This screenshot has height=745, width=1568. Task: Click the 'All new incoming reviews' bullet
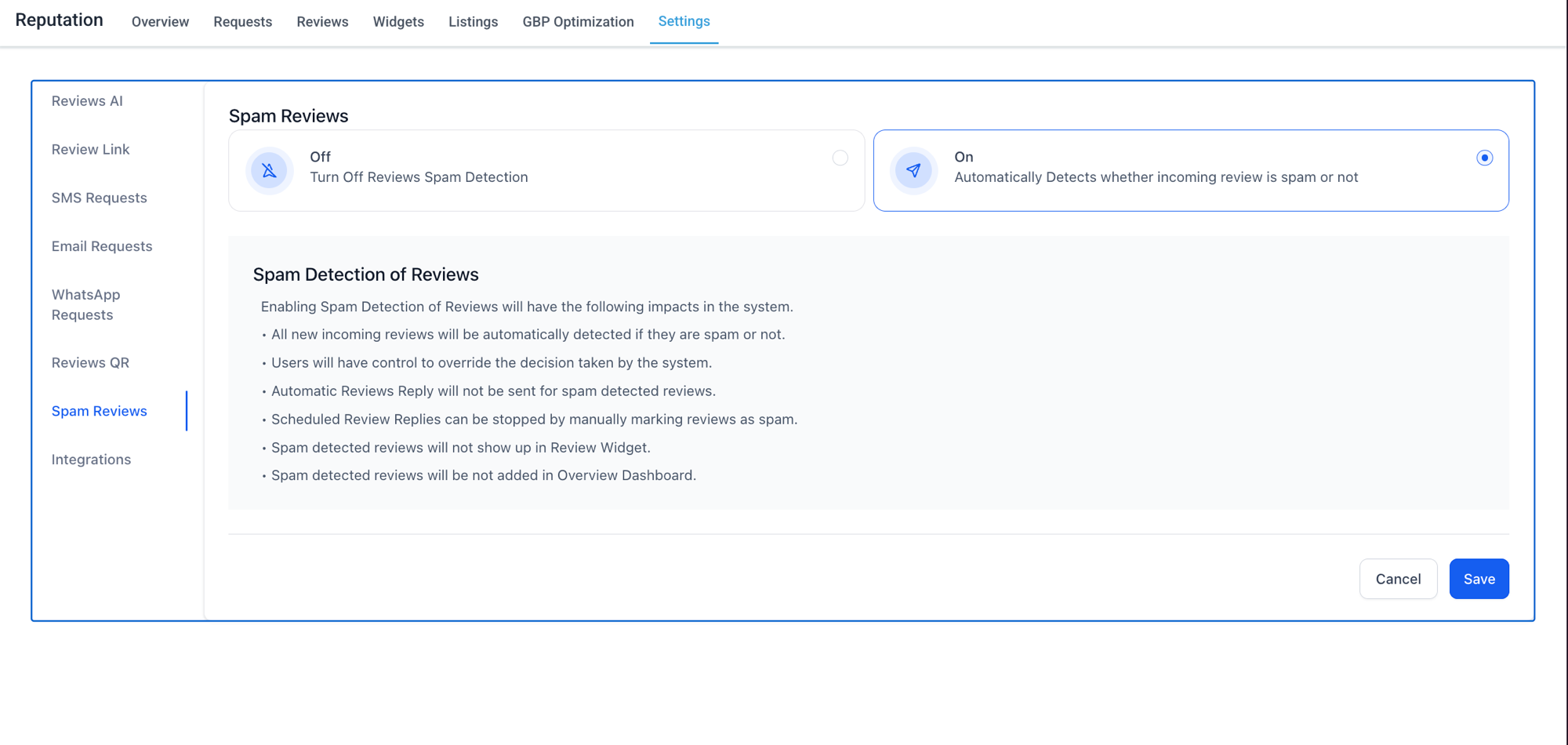[528, 335]
